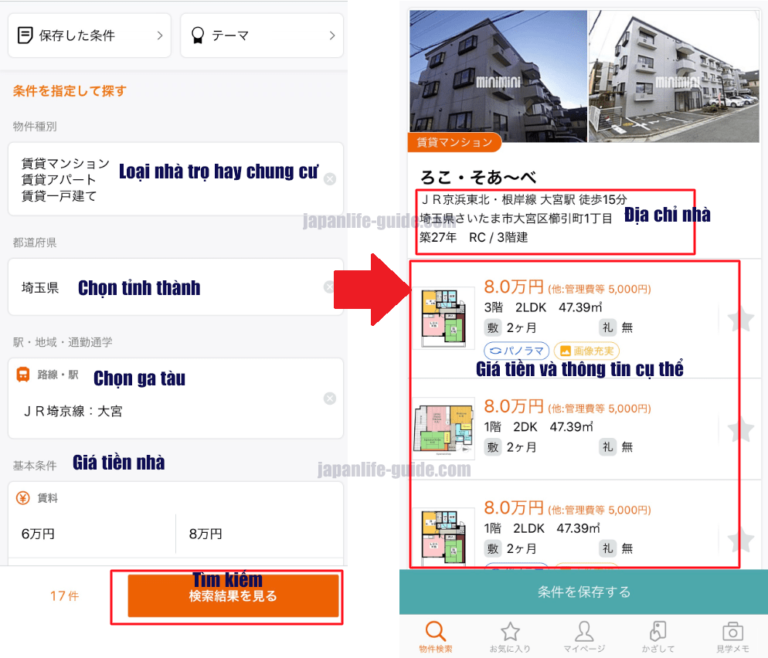The height and width of the screenshot is (658, 768).
Task: Click the 17件 result count
Action: click(x=64, y=596)
